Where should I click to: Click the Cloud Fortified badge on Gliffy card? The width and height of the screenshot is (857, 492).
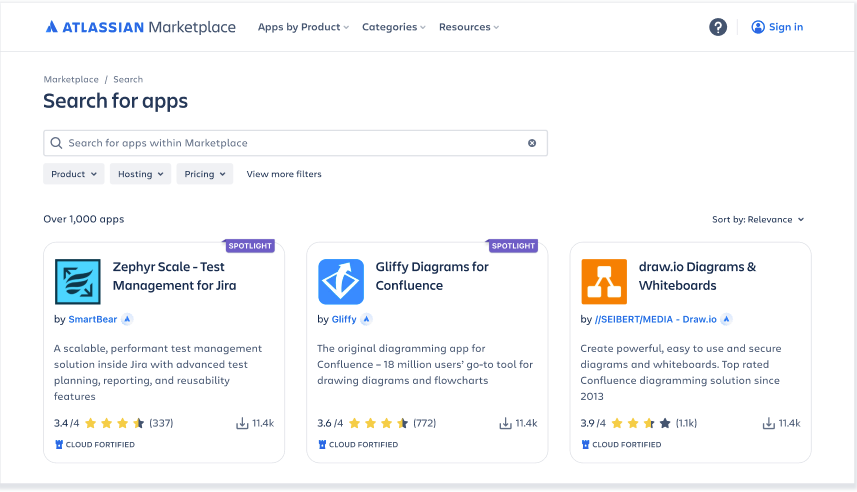[358, 445]
